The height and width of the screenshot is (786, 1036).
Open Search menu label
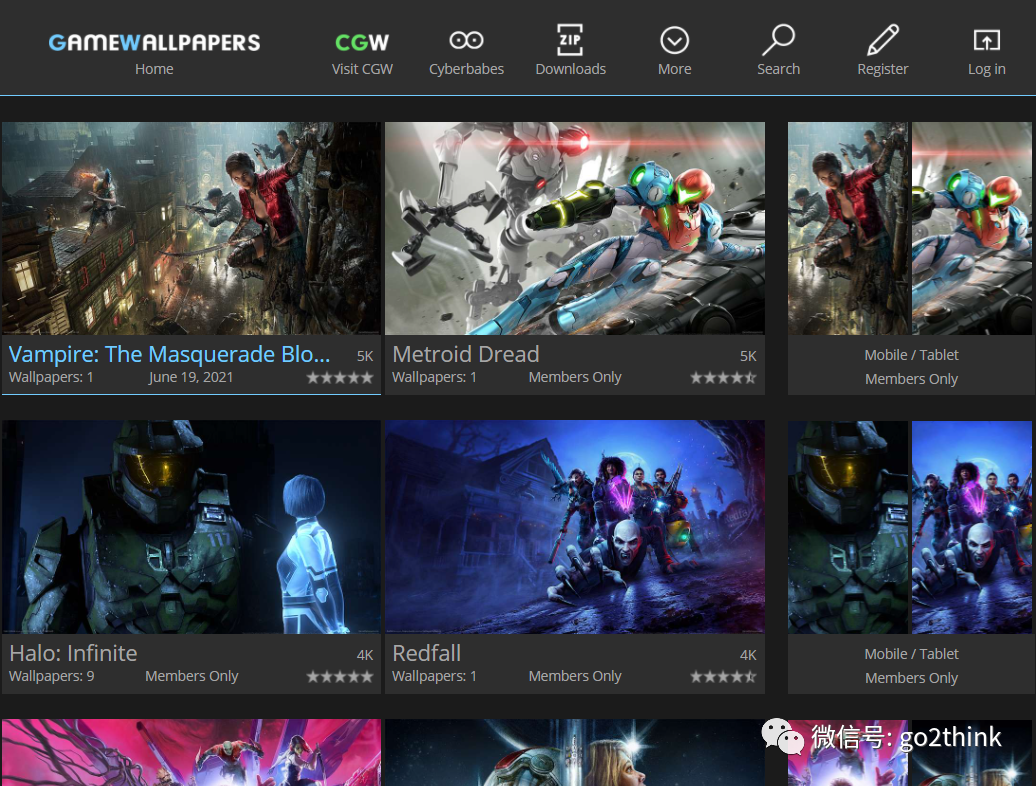[x=778, y=69]
